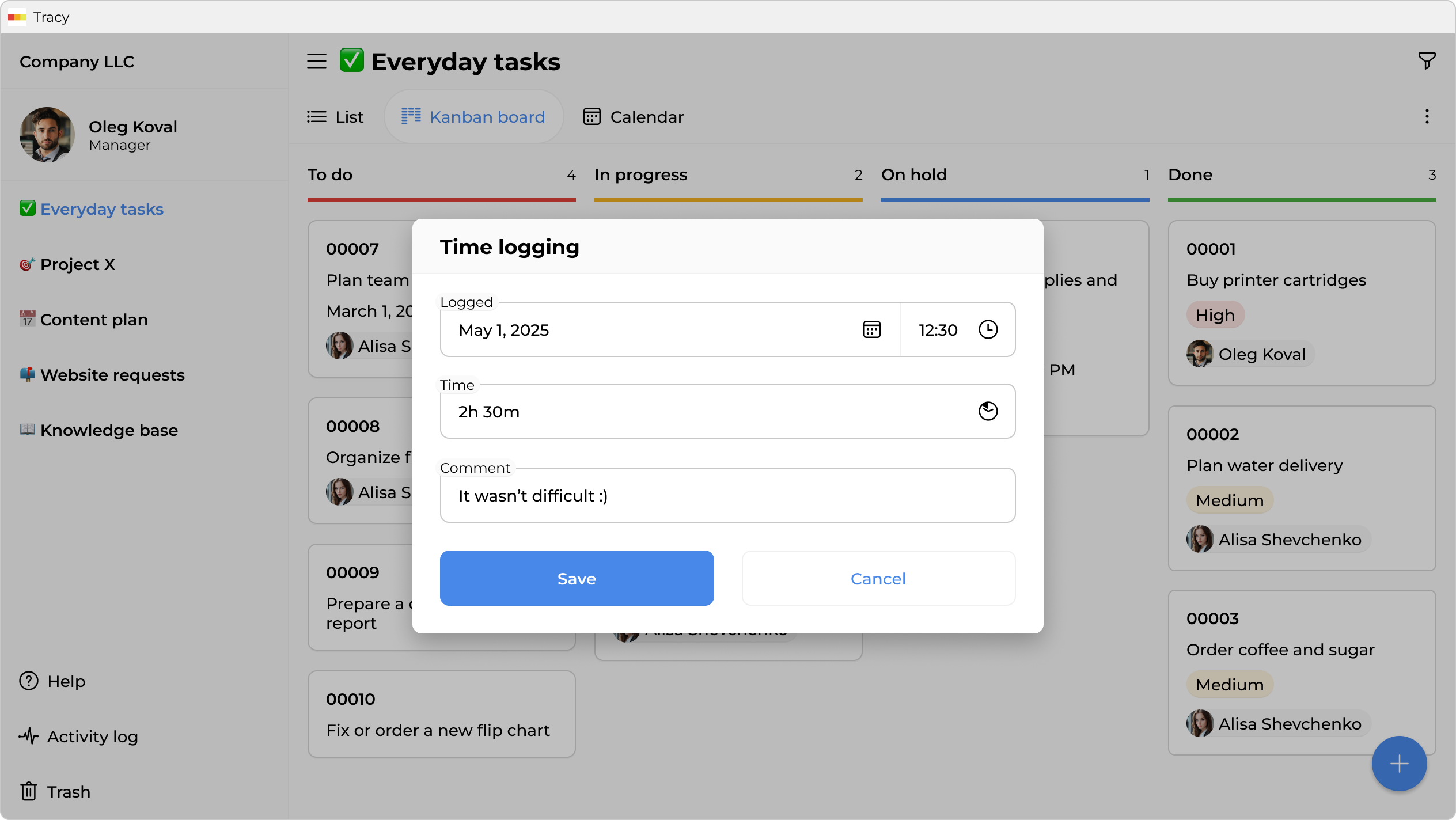Open the calendar picker in the Logged field

point(871,329)
